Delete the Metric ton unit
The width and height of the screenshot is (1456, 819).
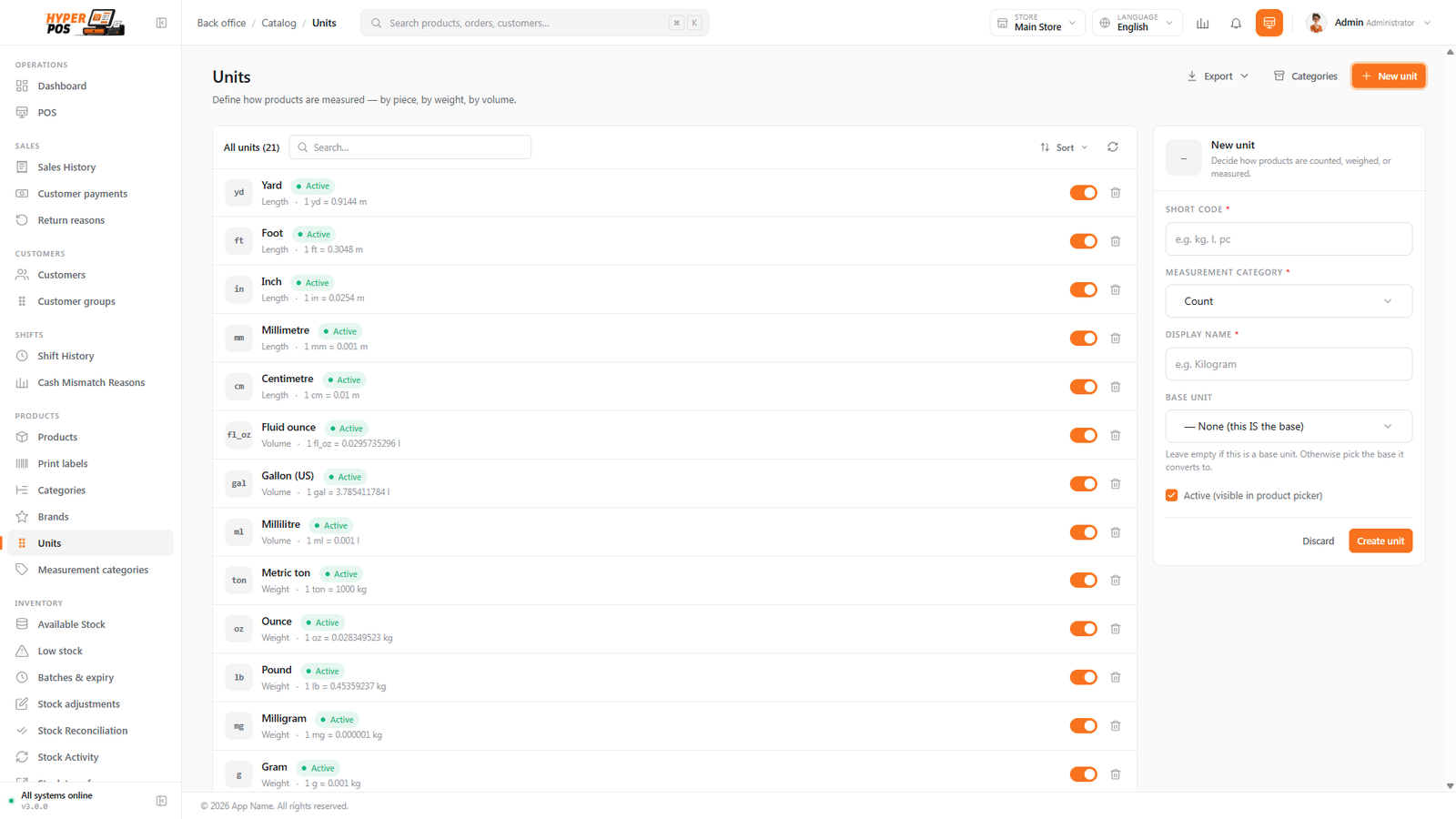[1115, 581]
